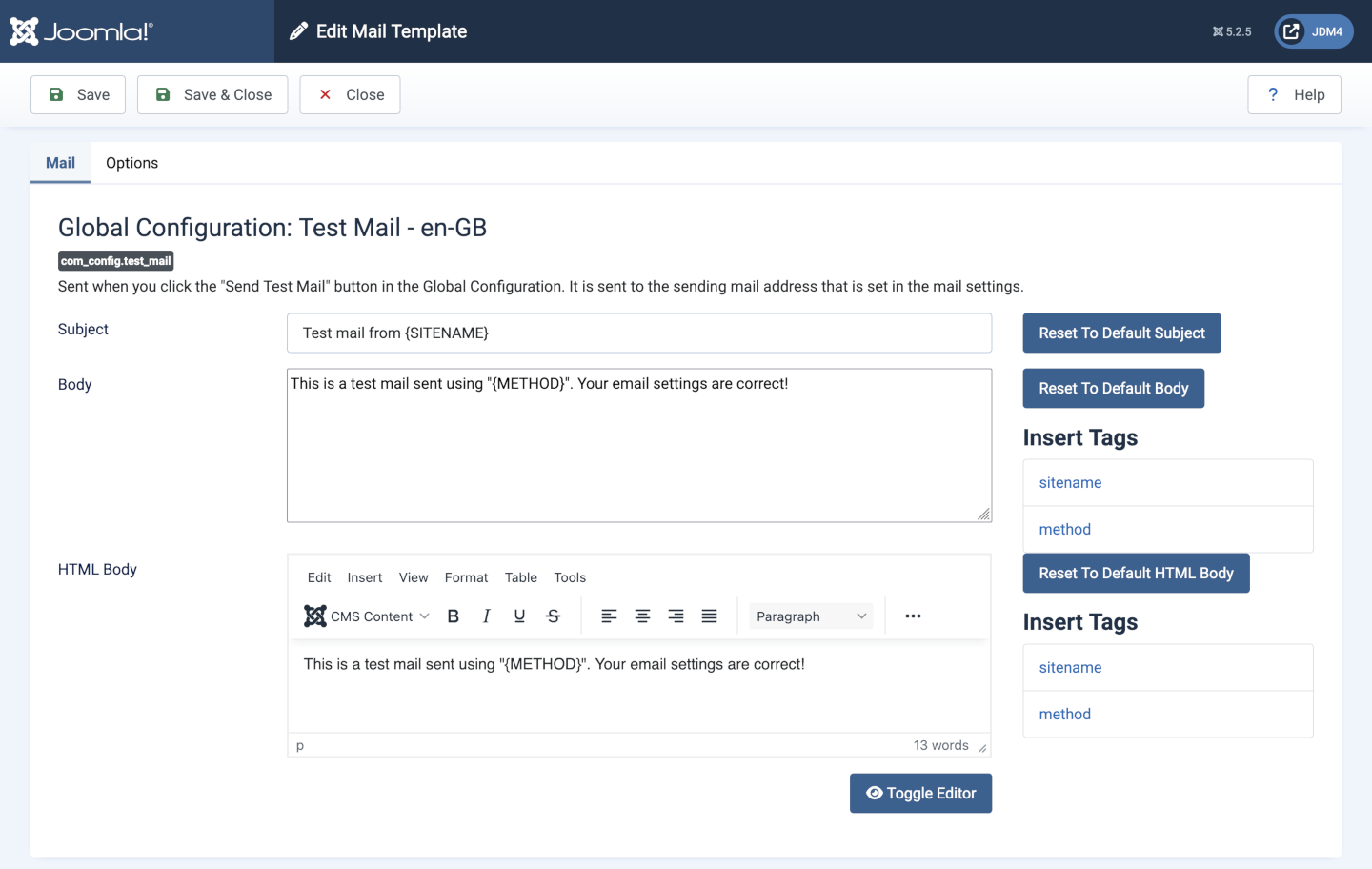Click inside the HTML editor content area
The height and width of the screenshot is (869, 1372).
[x=639, y=686]
